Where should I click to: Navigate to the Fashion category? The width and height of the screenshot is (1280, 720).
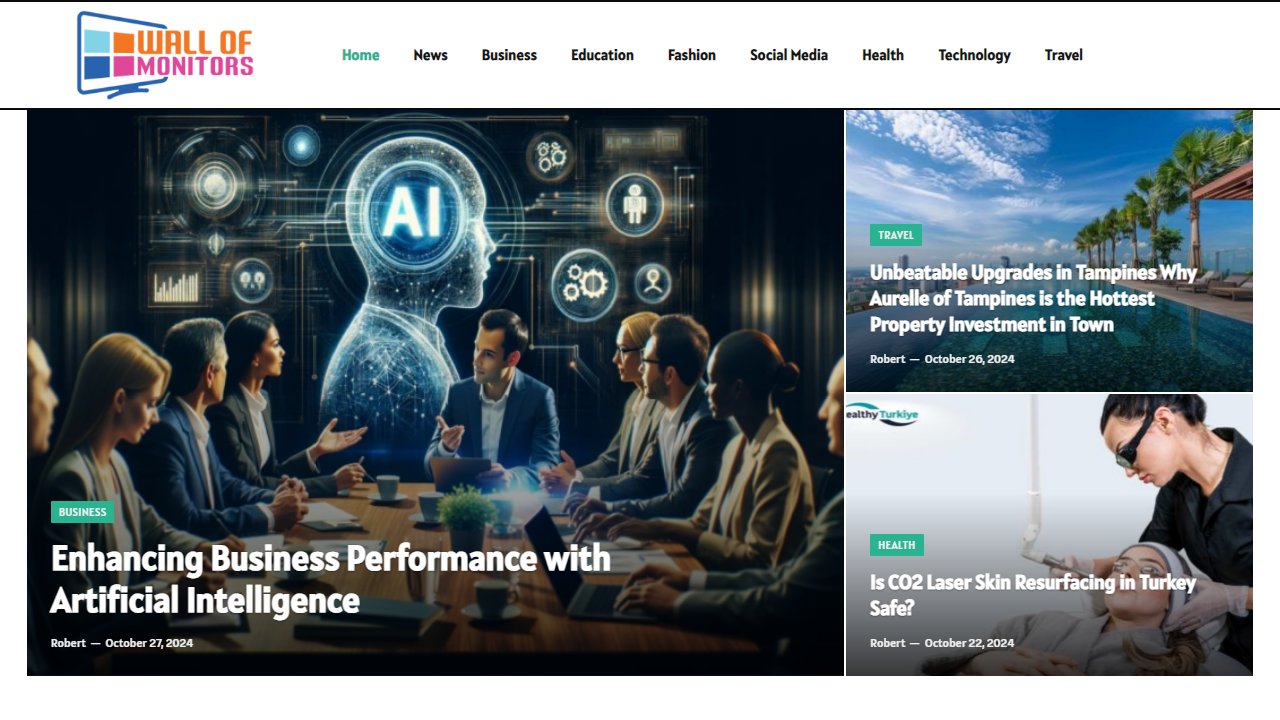click(692, 55)
